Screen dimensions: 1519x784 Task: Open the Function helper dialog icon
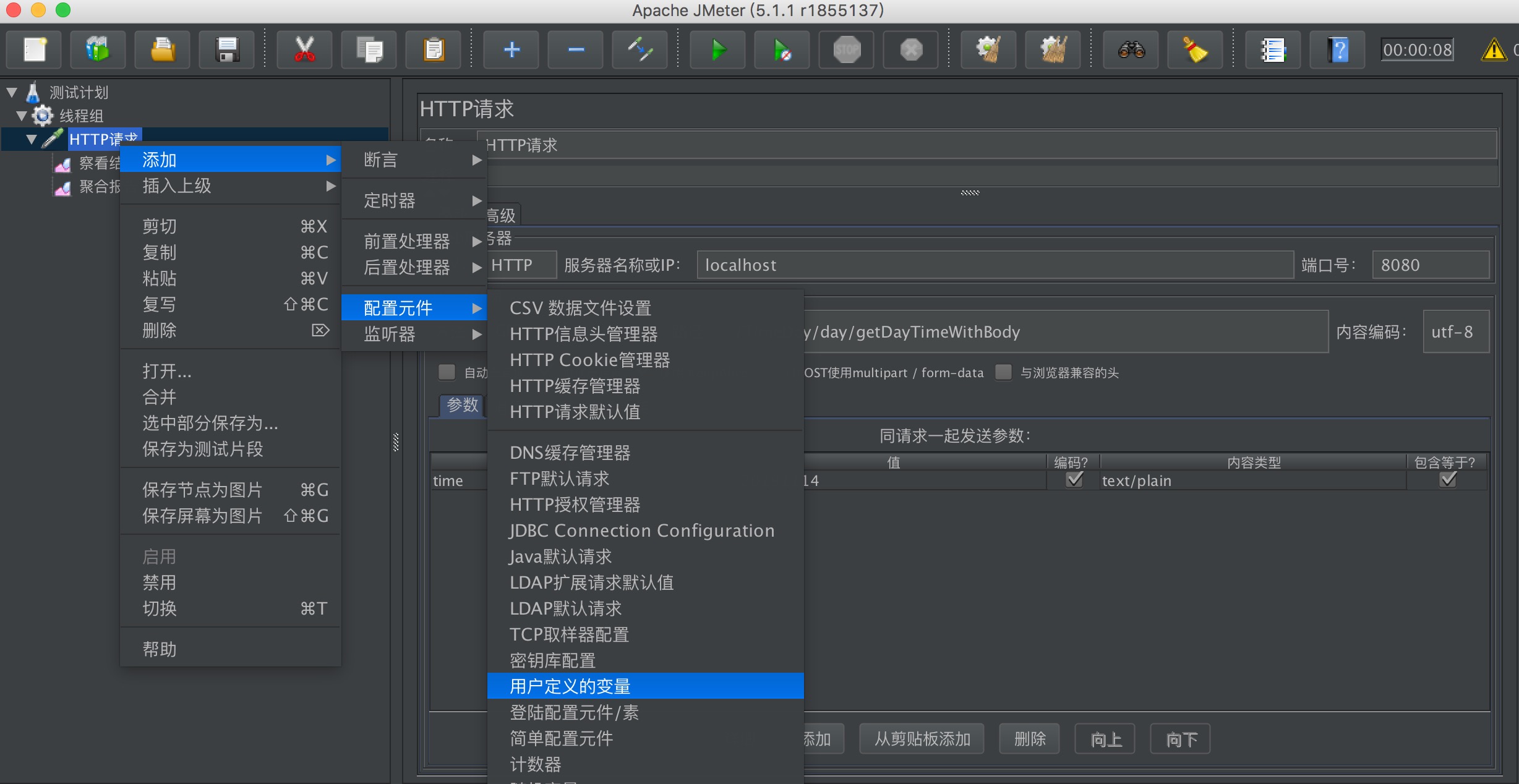1273,49
